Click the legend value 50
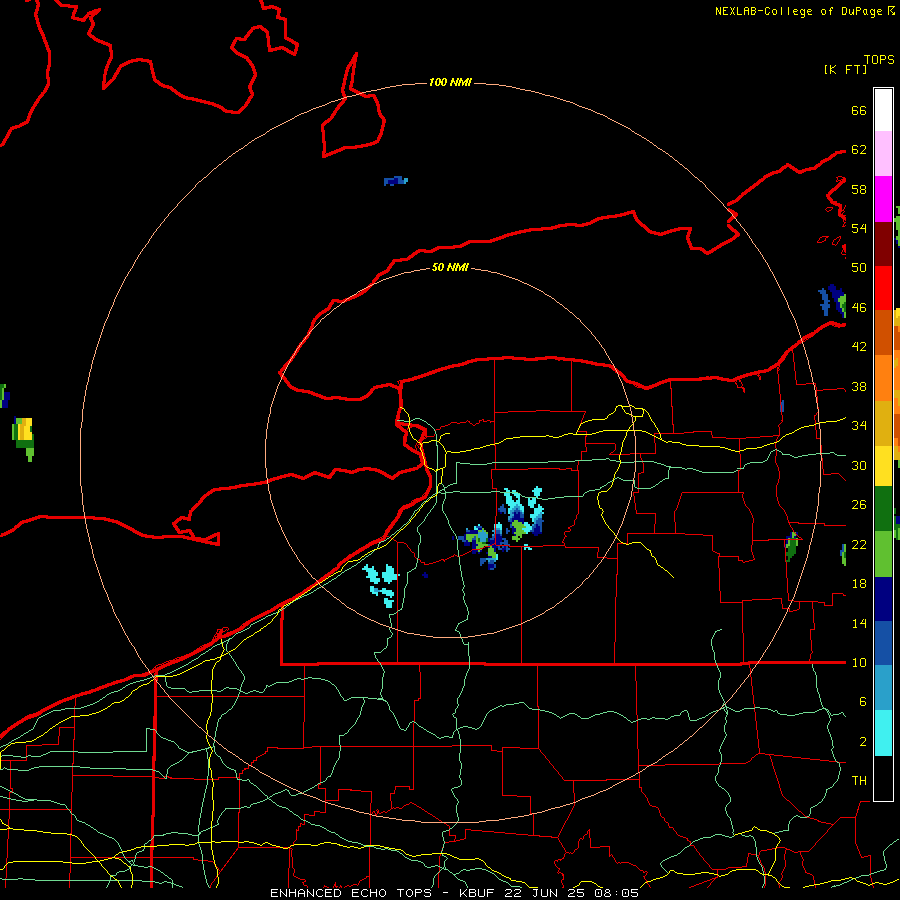The width and height of the screenshot is (900, 900). [x=859, y=267]
